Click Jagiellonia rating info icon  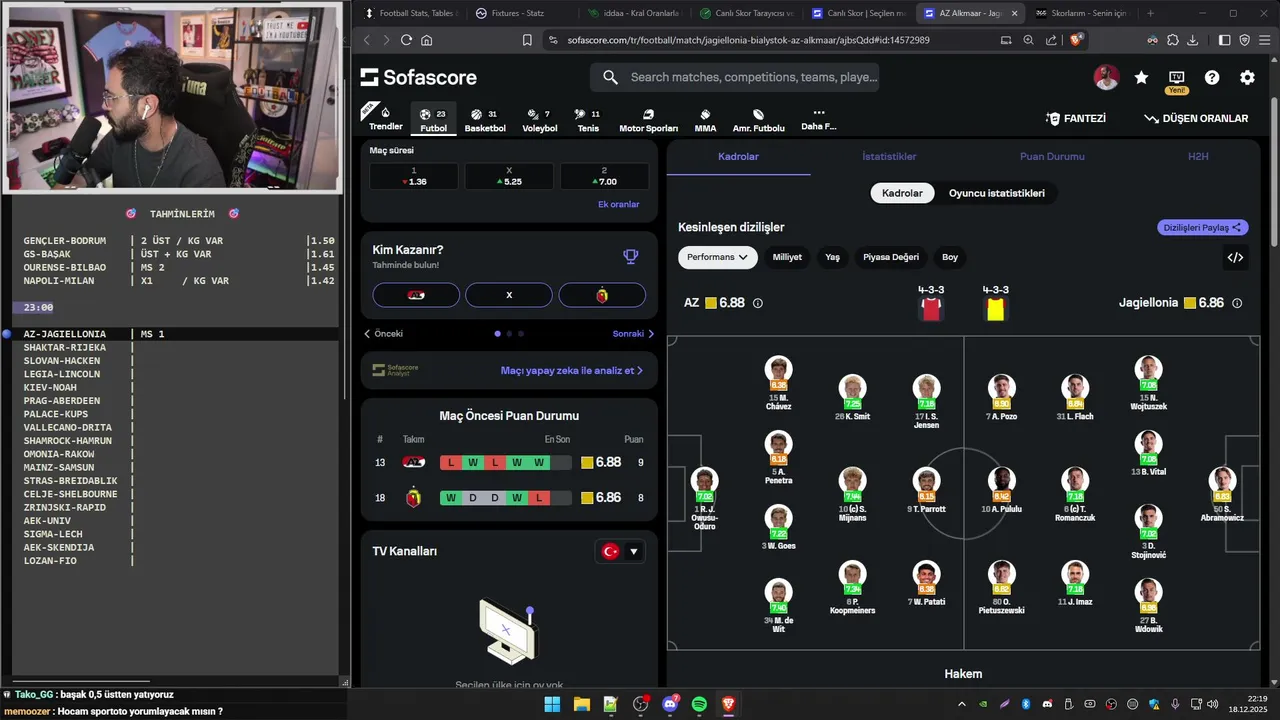[1237, 303]
